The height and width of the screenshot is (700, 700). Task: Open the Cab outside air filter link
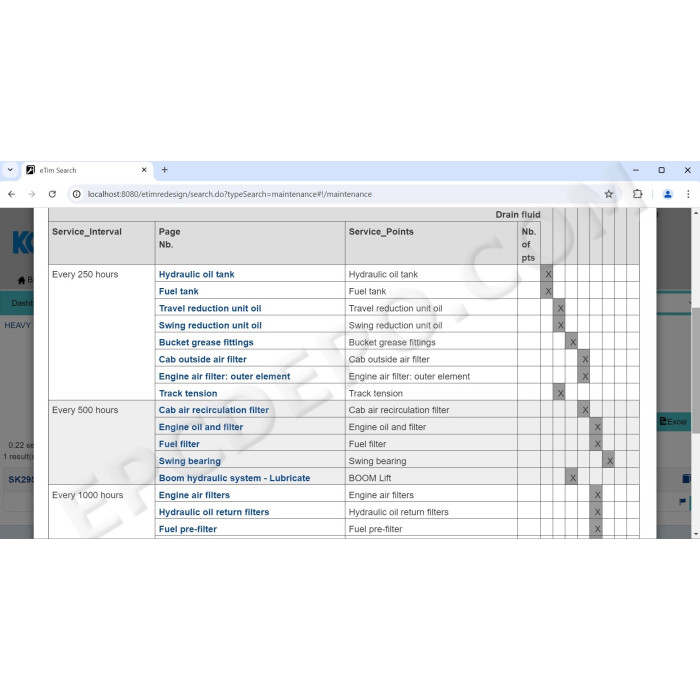[203, 359]
